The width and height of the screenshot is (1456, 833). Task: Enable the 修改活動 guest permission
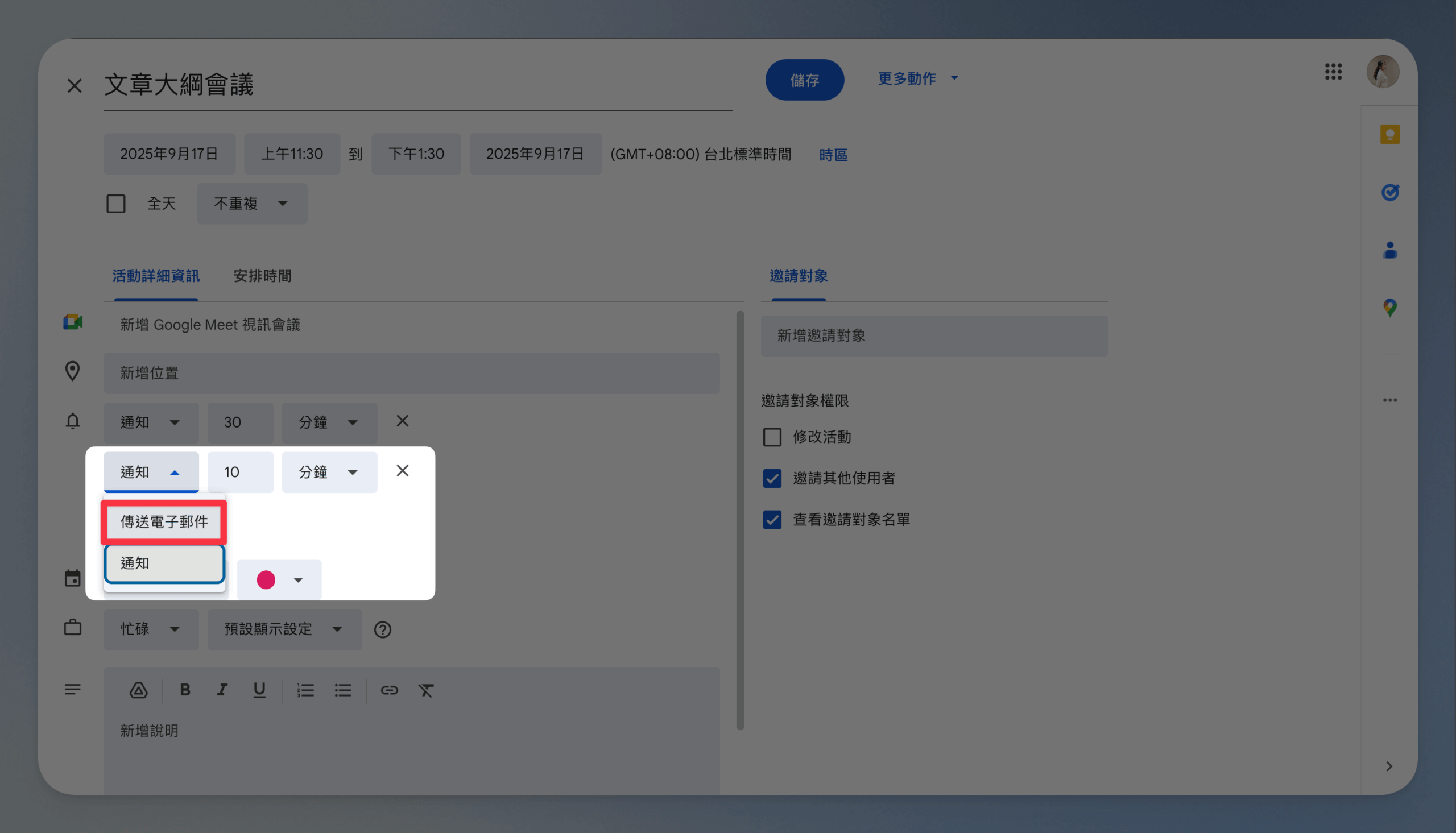772,437
